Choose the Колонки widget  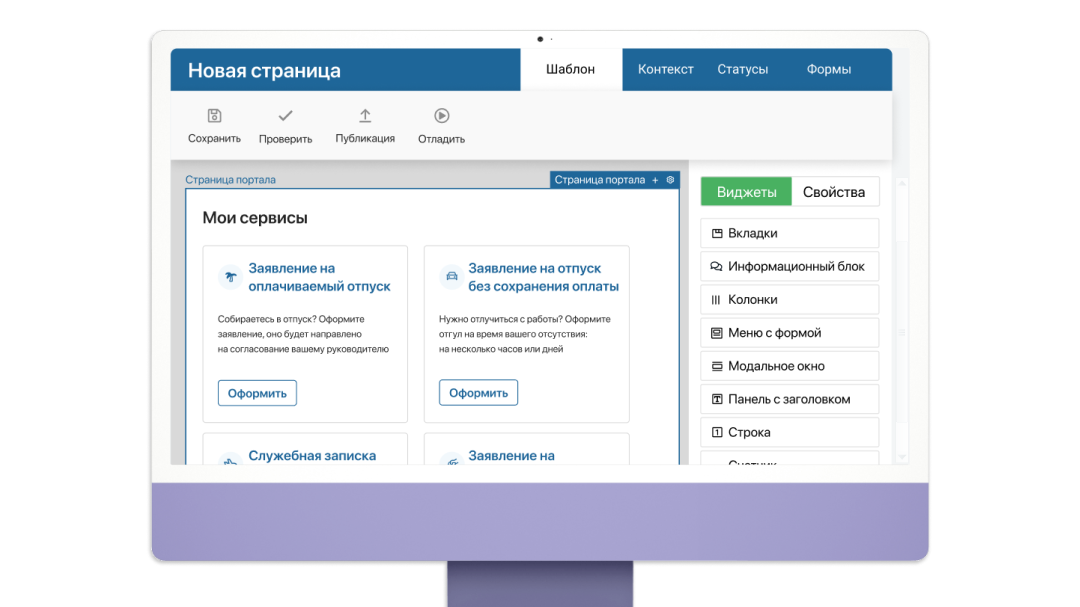(789, 300)
